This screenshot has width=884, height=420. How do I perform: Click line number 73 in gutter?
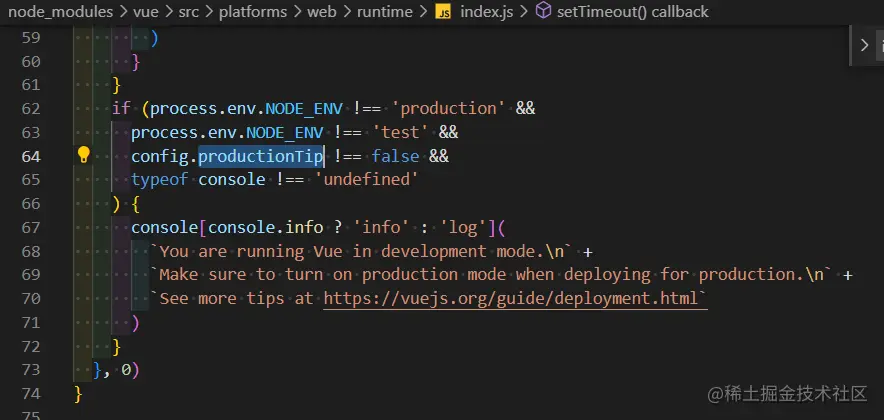coord(31,370)
